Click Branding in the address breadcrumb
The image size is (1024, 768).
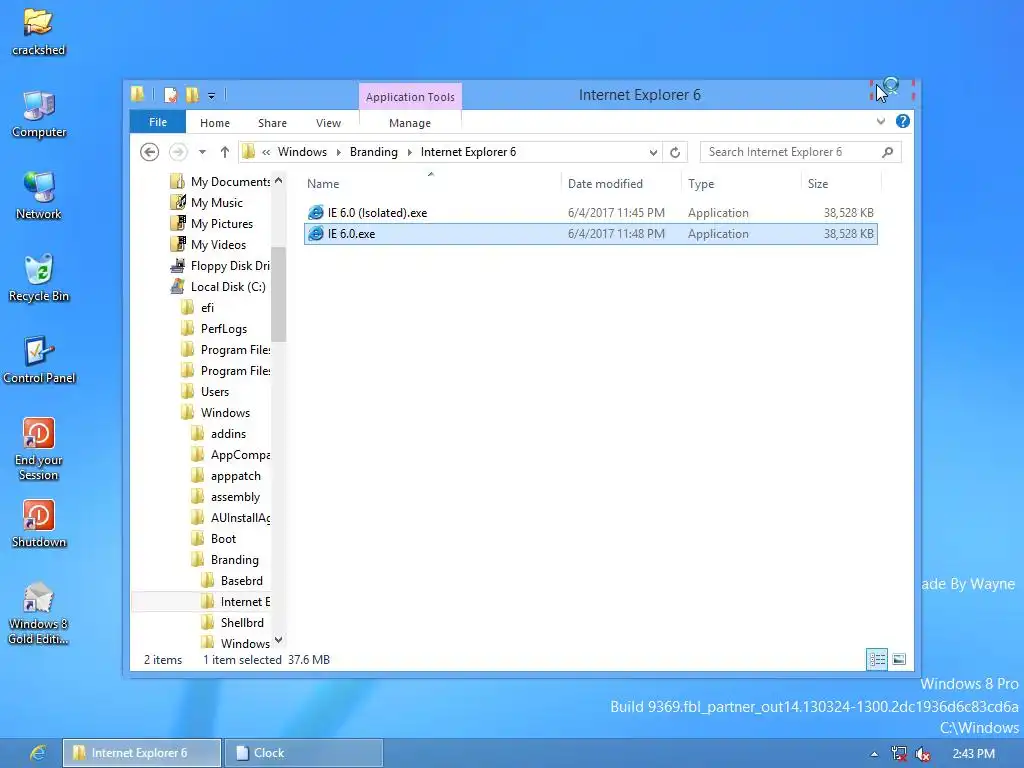(x=374, y=152)
